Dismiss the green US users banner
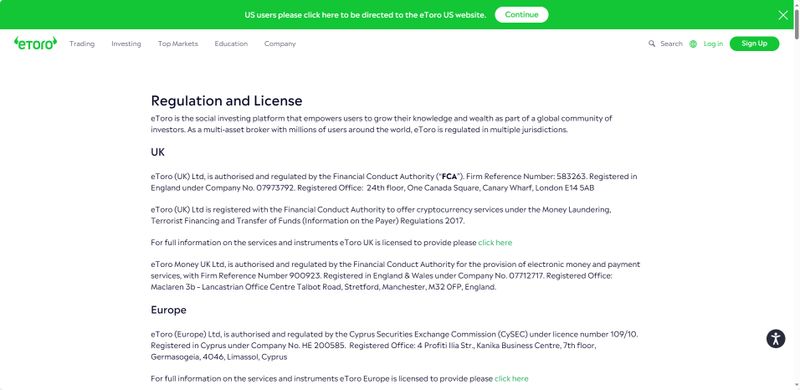Screen dimensions: 800x390 click(783, 15)
